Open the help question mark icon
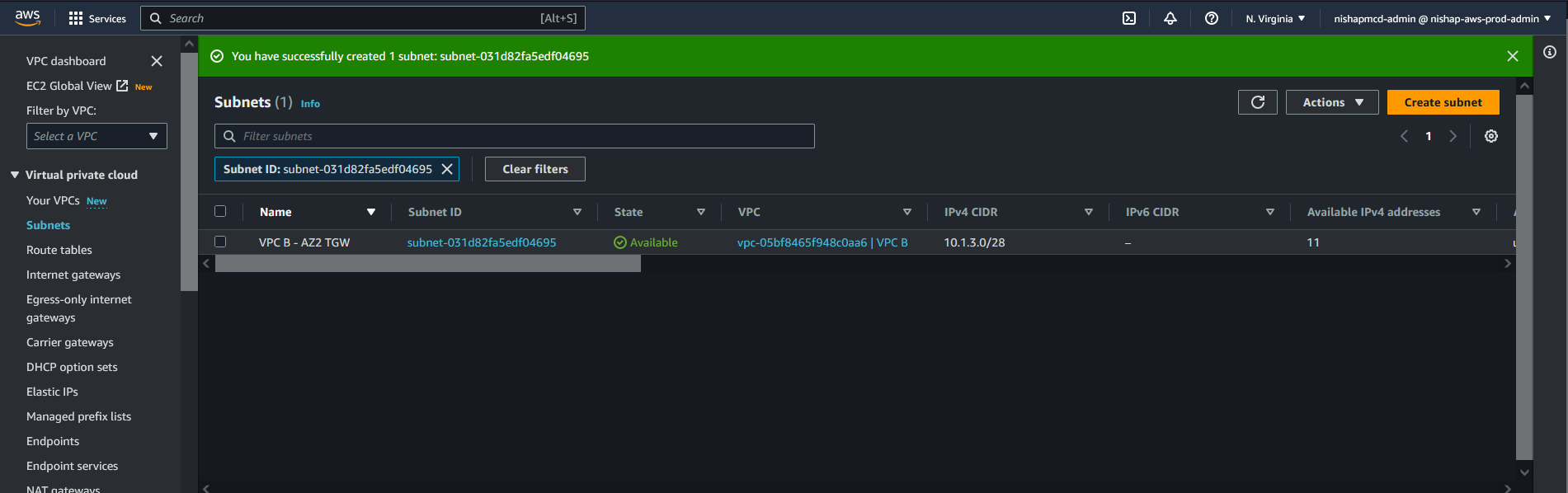1568x493 pixels. [x=1212, y=18]
